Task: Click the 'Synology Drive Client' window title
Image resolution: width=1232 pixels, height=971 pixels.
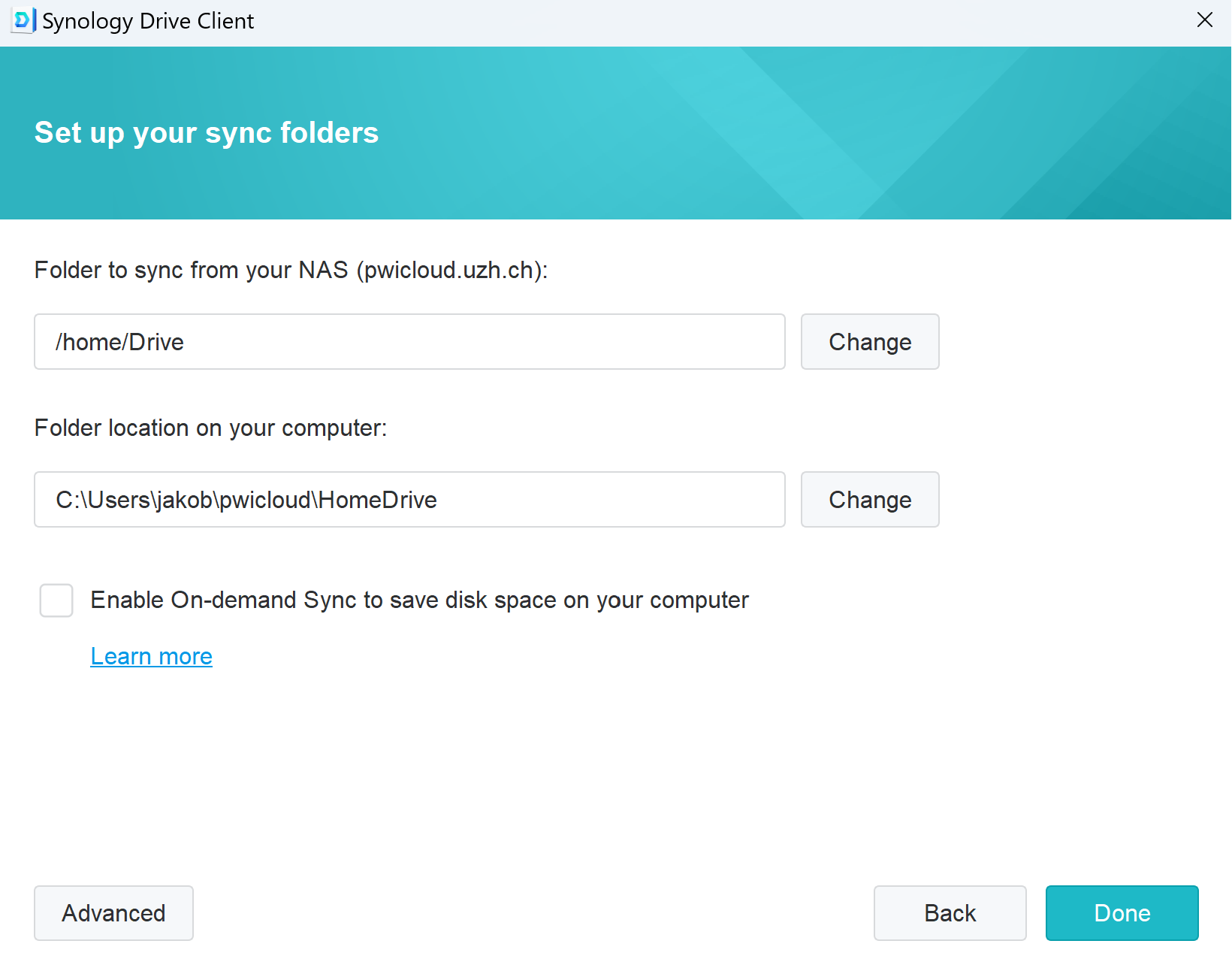Action: tap(148, 21)
